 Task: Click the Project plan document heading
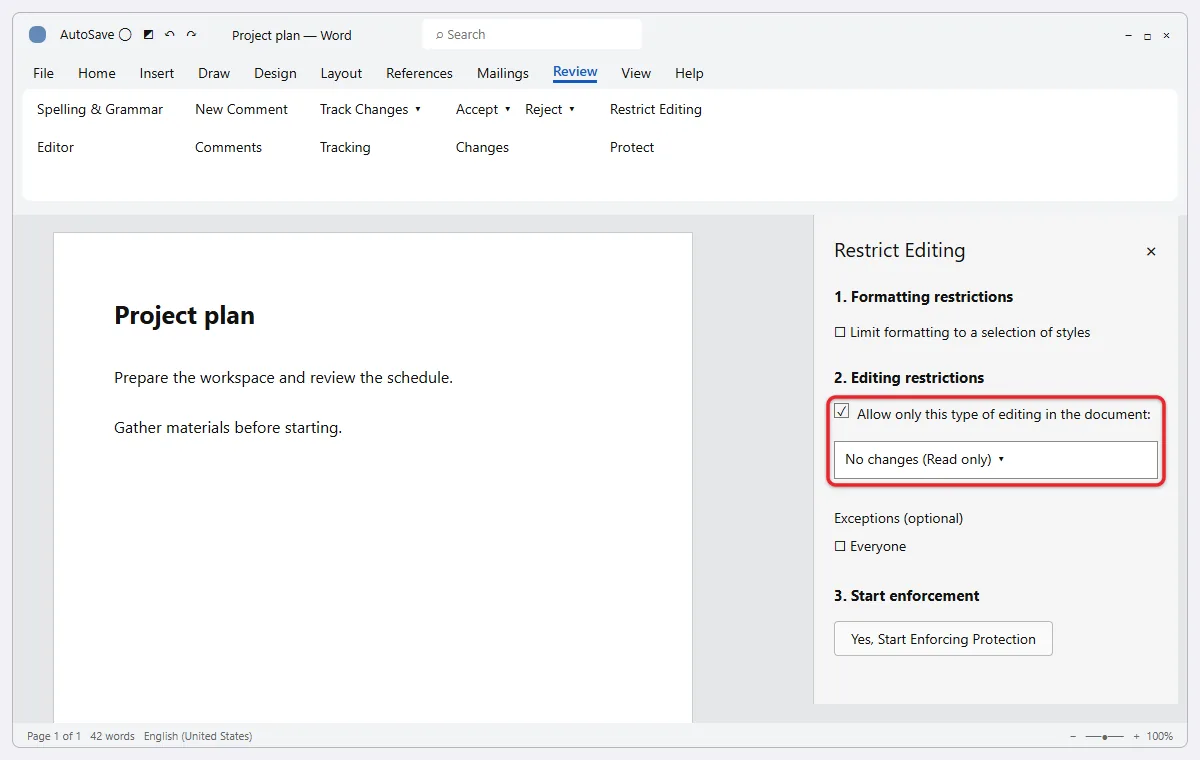pos(184,316)
